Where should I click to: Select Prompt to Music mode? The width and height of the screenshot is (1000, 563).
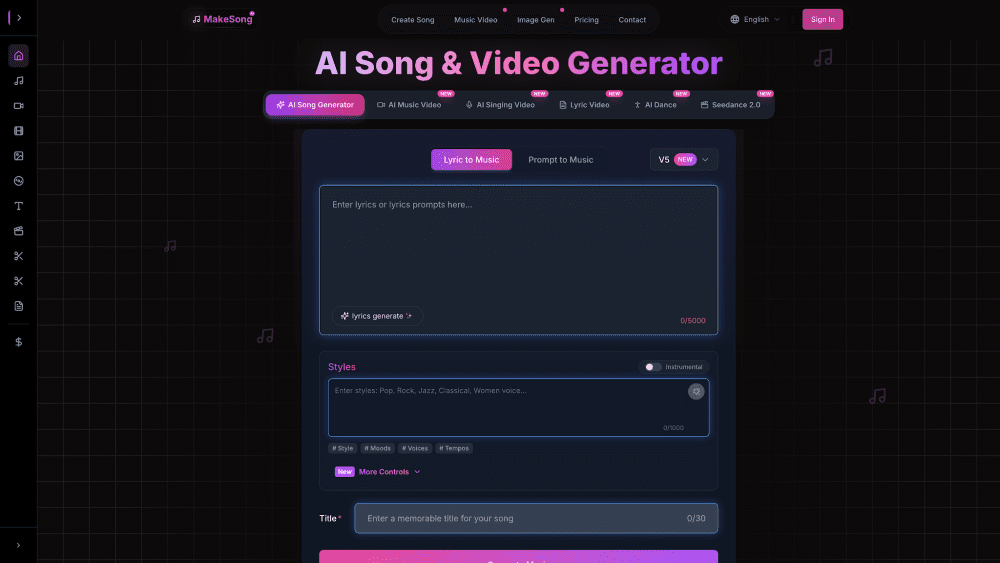(561, 159)
